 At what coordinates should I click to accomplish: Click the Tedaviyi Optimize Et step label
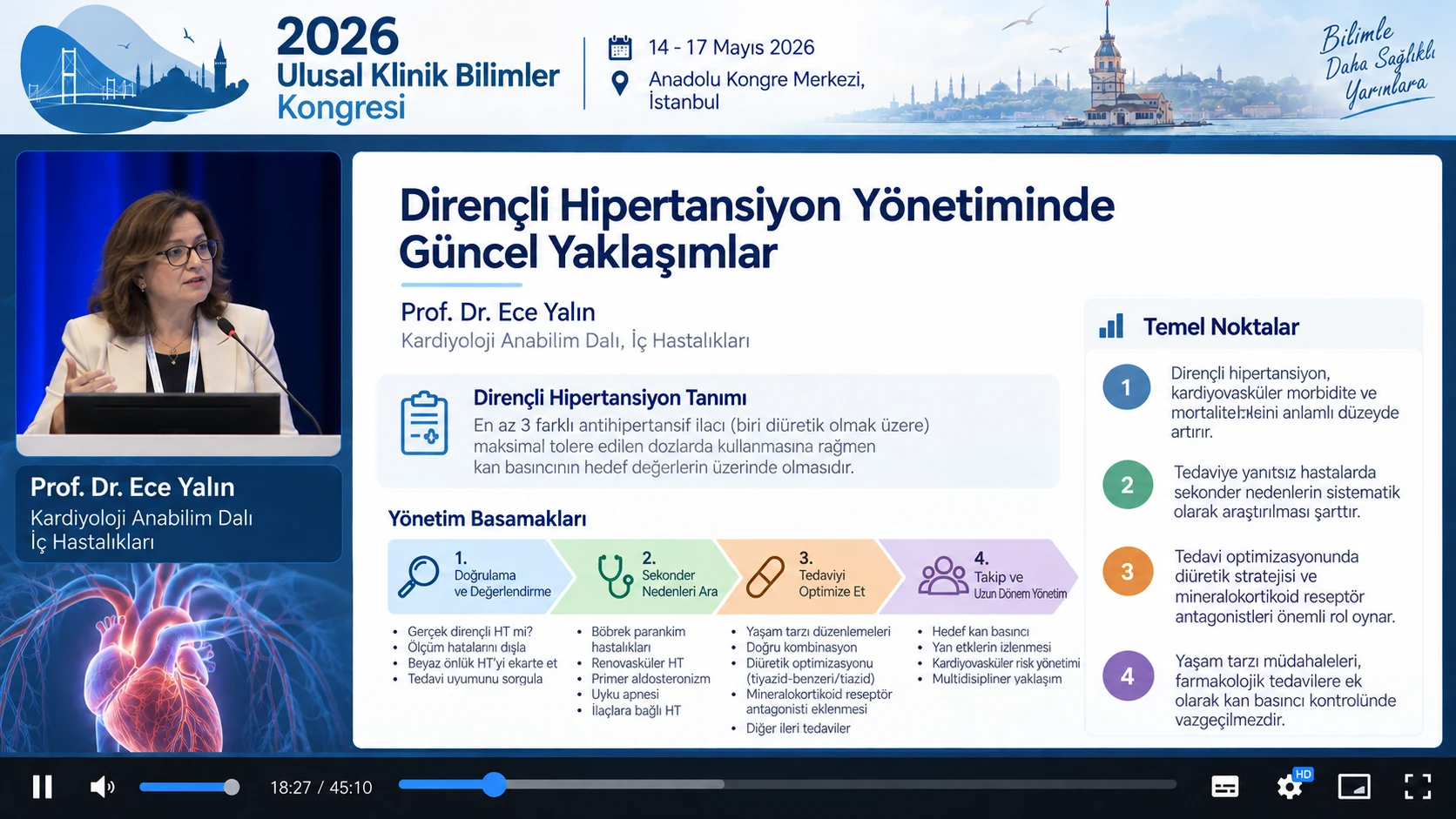click(832, 583)
